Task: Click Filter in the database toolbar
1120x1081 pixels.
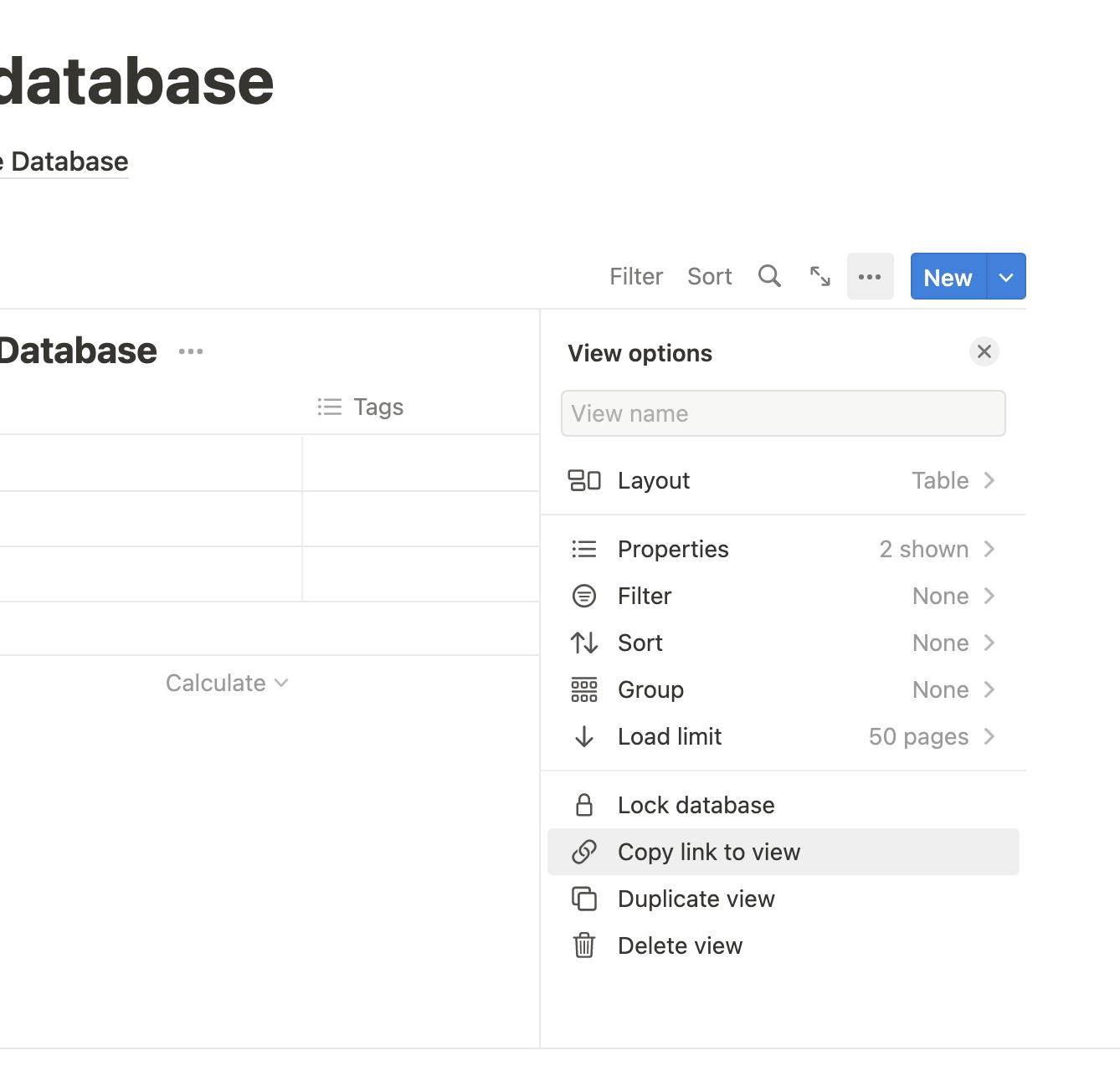Action: coord(635,276)
